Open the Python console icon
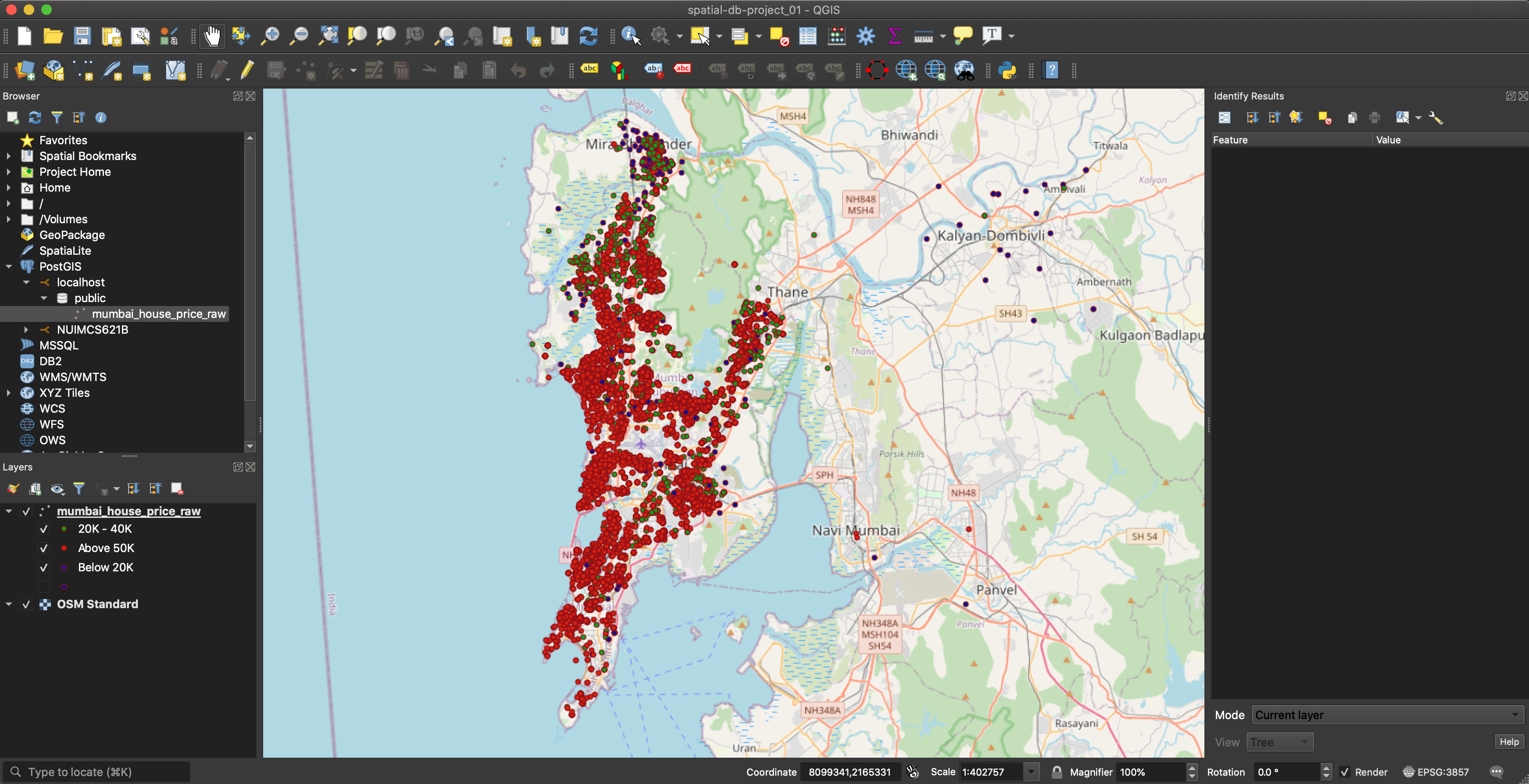Screen dimensions: 1529x784 click(1007, 71)
